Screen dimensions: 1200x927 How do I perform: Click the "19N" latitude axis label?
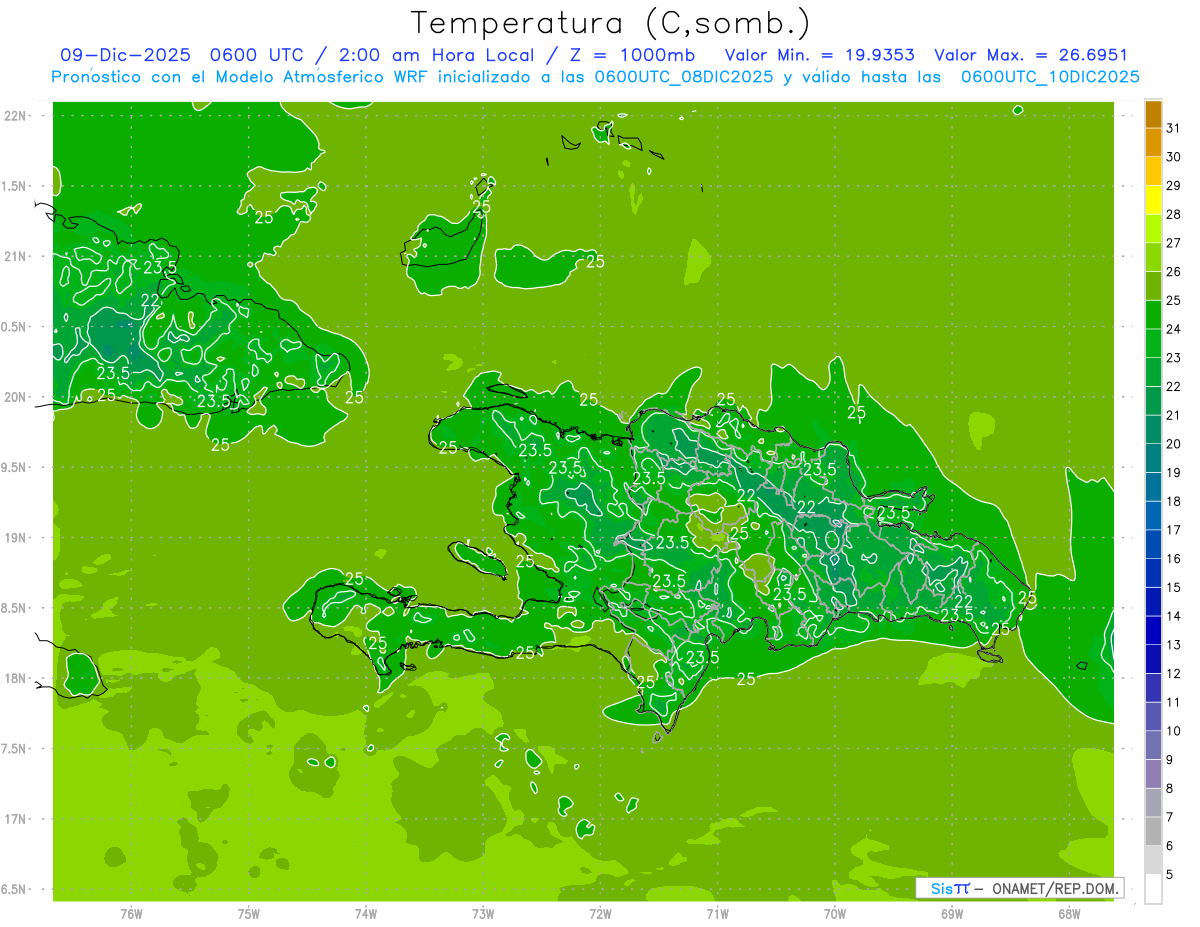pyautogui.click(x=16, y=537)
